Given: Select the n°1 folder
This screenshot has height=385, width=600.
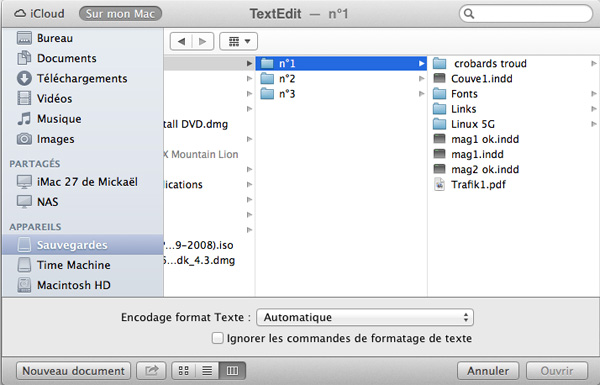Looking at the screenshot, I should coord(341,64).
